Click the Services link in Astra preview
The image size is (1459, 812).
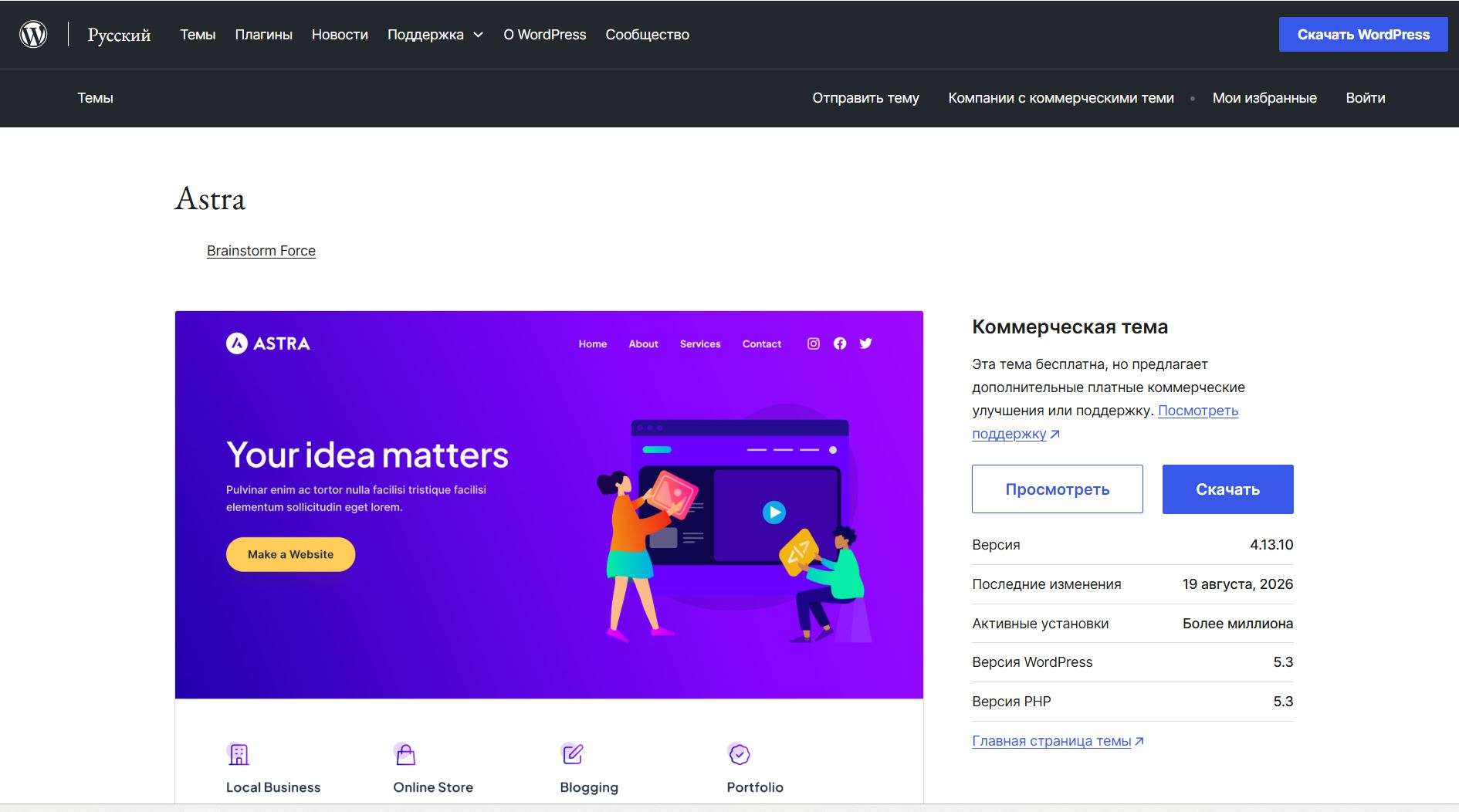tap(700, 344)
